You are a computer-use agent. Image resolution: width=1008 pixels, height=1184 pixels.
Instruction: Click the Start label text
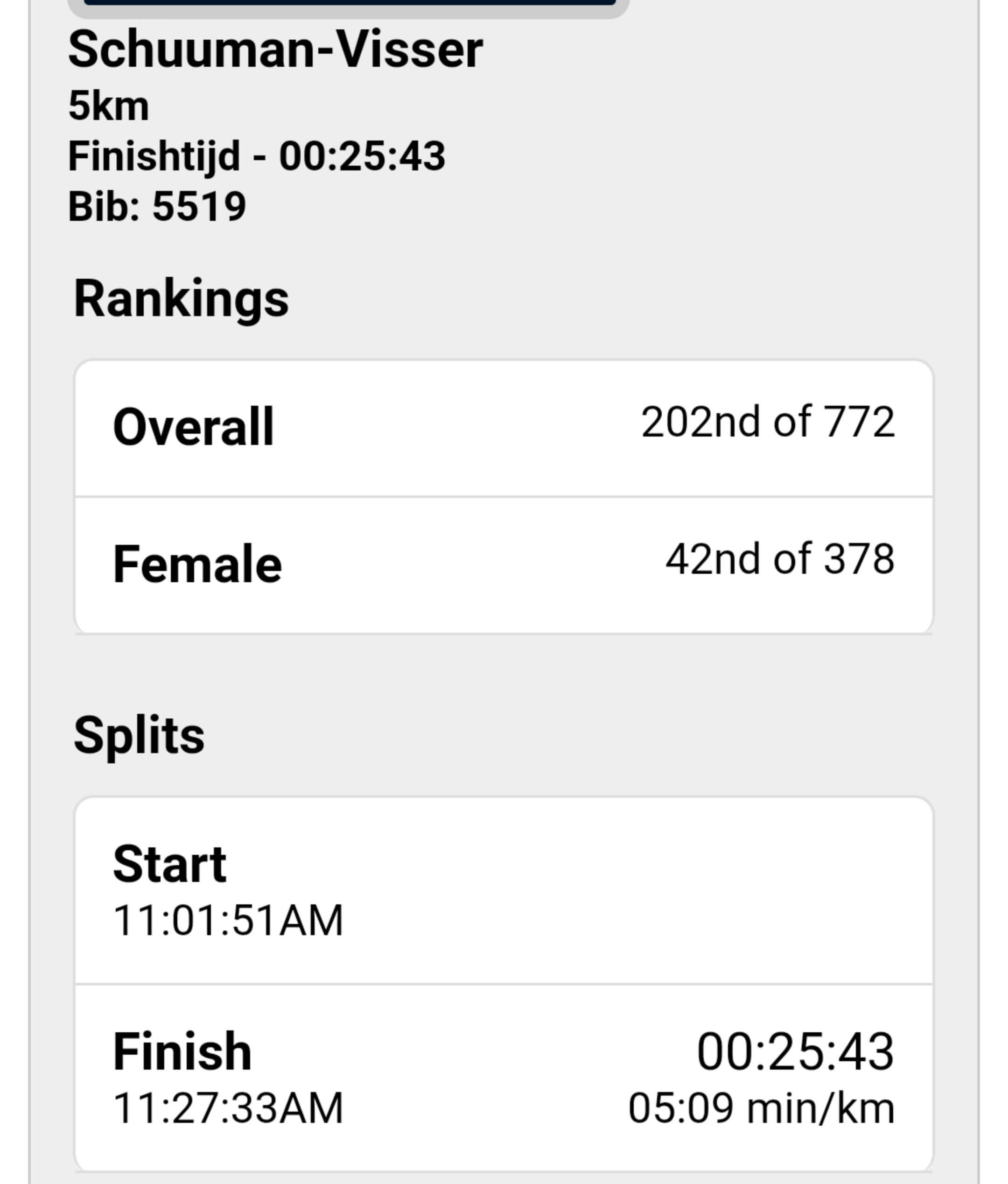point(169,864)
